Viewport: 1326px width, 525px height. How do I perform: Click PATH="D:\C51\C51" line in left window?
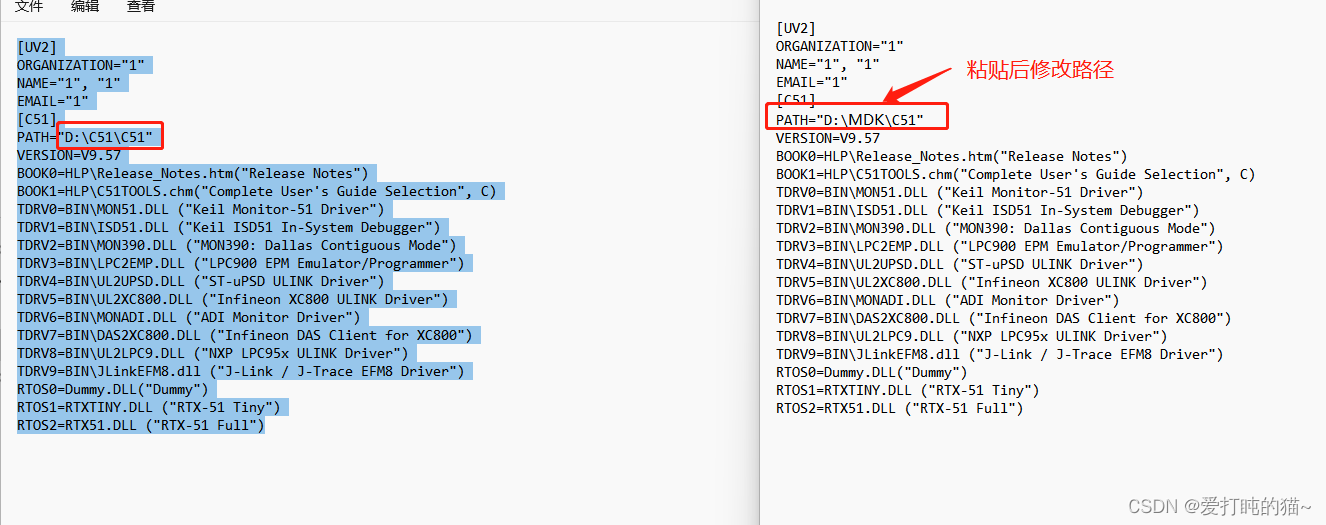[84, 137]
